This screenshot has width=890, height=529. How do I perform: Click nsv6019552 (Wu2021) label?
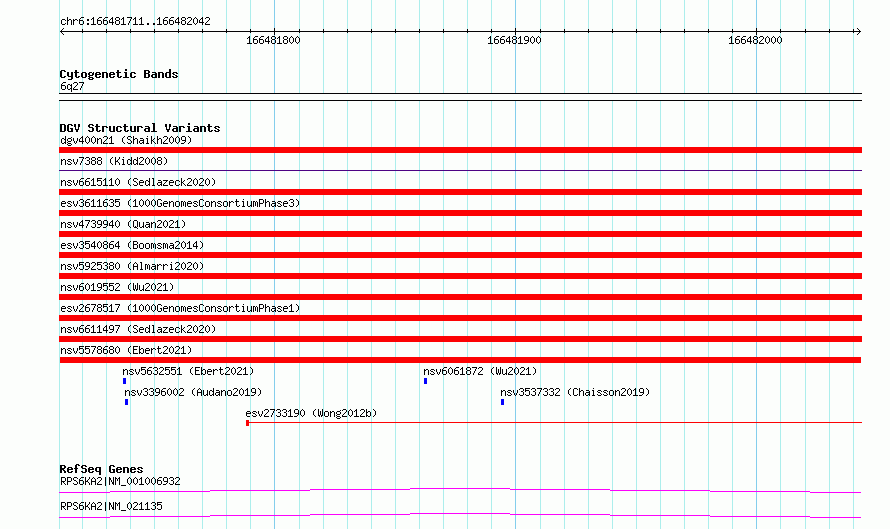117,287
